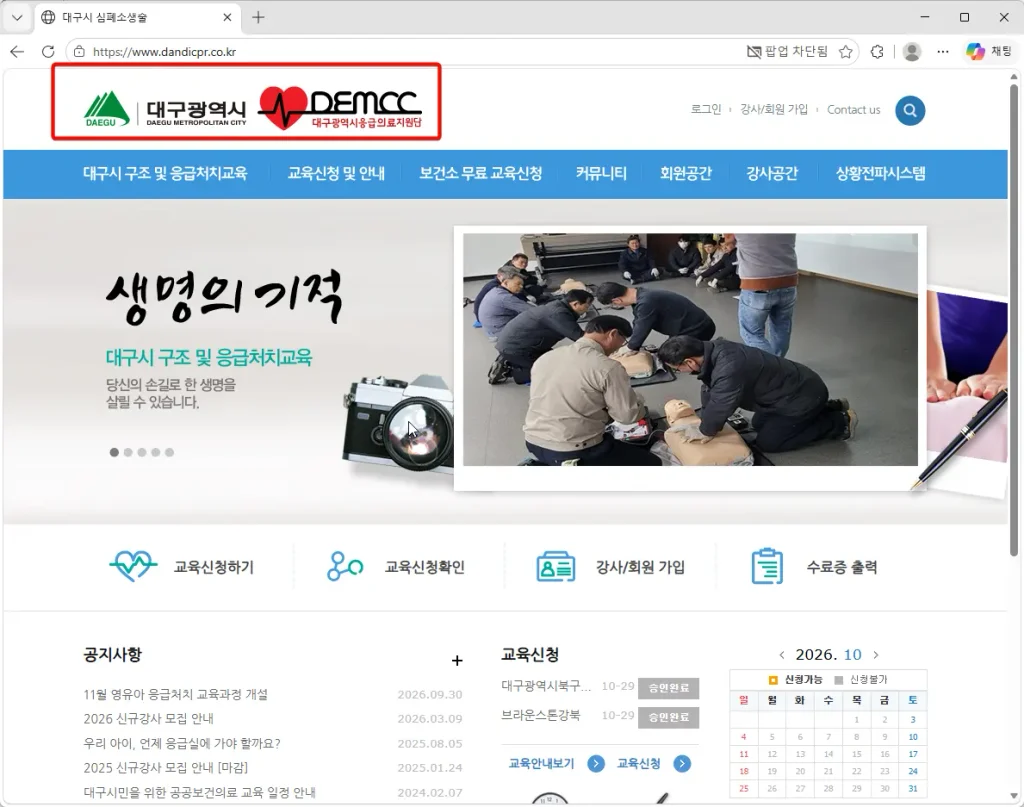Open browser extensions icon
The width and height of the screenshot is (1024, 807).
point(877,52)
